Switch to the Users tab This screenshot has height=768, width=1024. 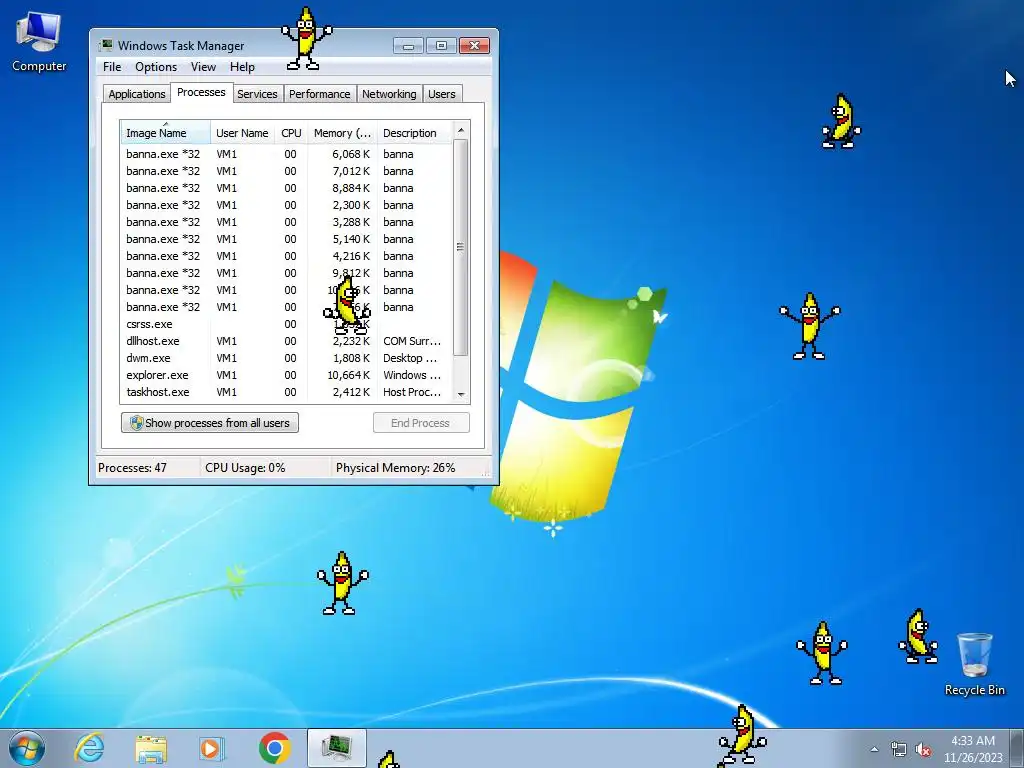(441, 94)
